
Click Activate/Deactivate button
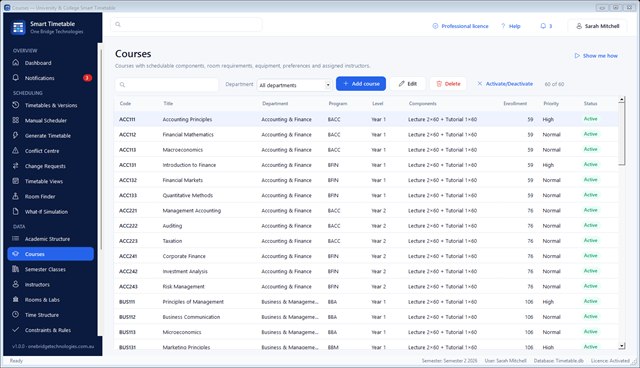pos(505,84)
